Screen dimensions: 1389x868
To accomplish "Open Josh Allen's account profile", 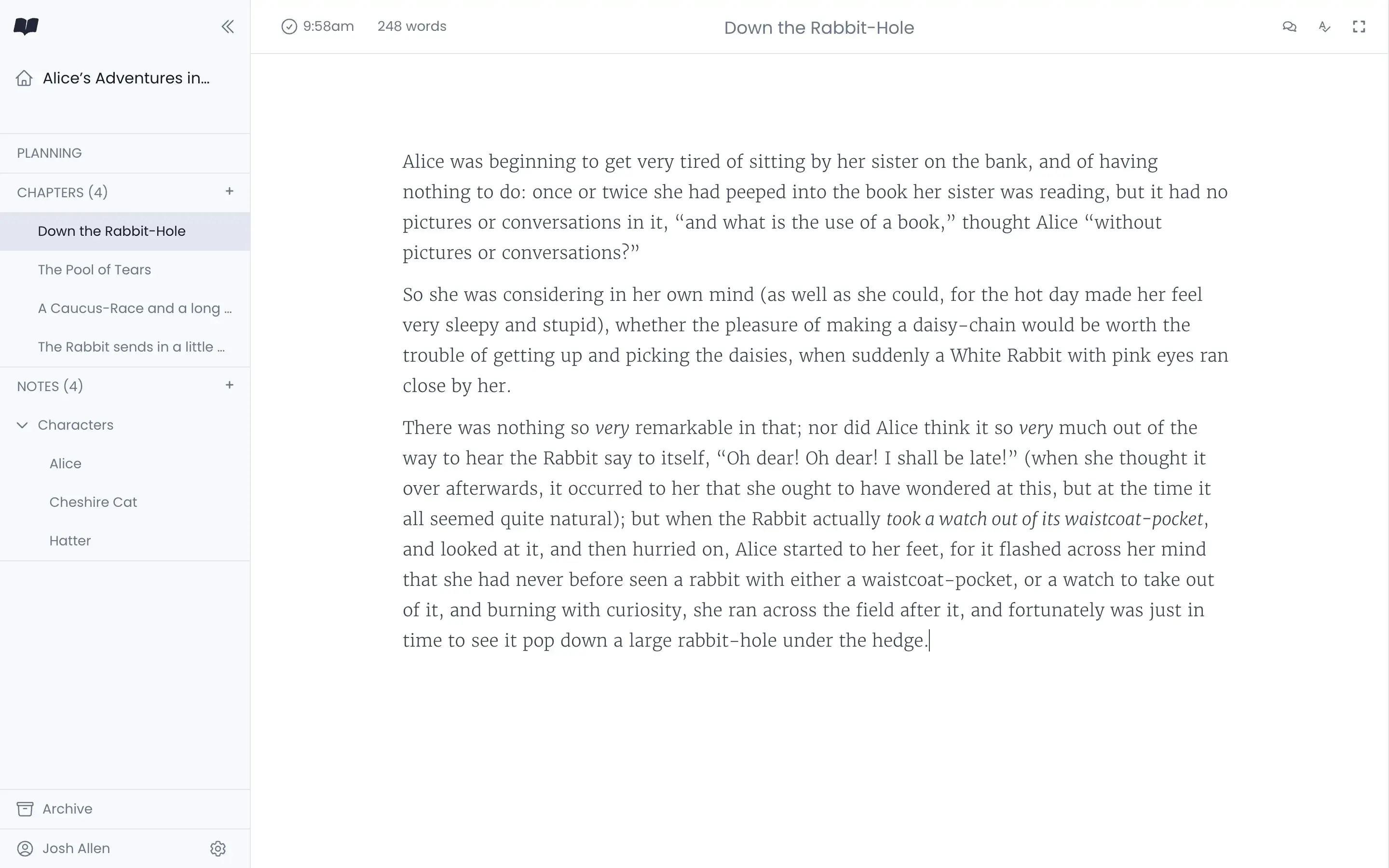I will [76, 849].
